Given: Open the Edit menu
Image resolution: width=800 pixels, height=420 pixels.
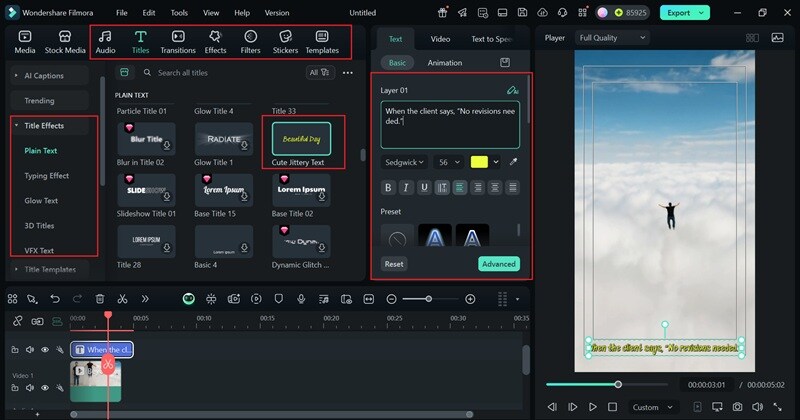Looking at the screenshot, I should pyautogui.click(x=148, y=13).
